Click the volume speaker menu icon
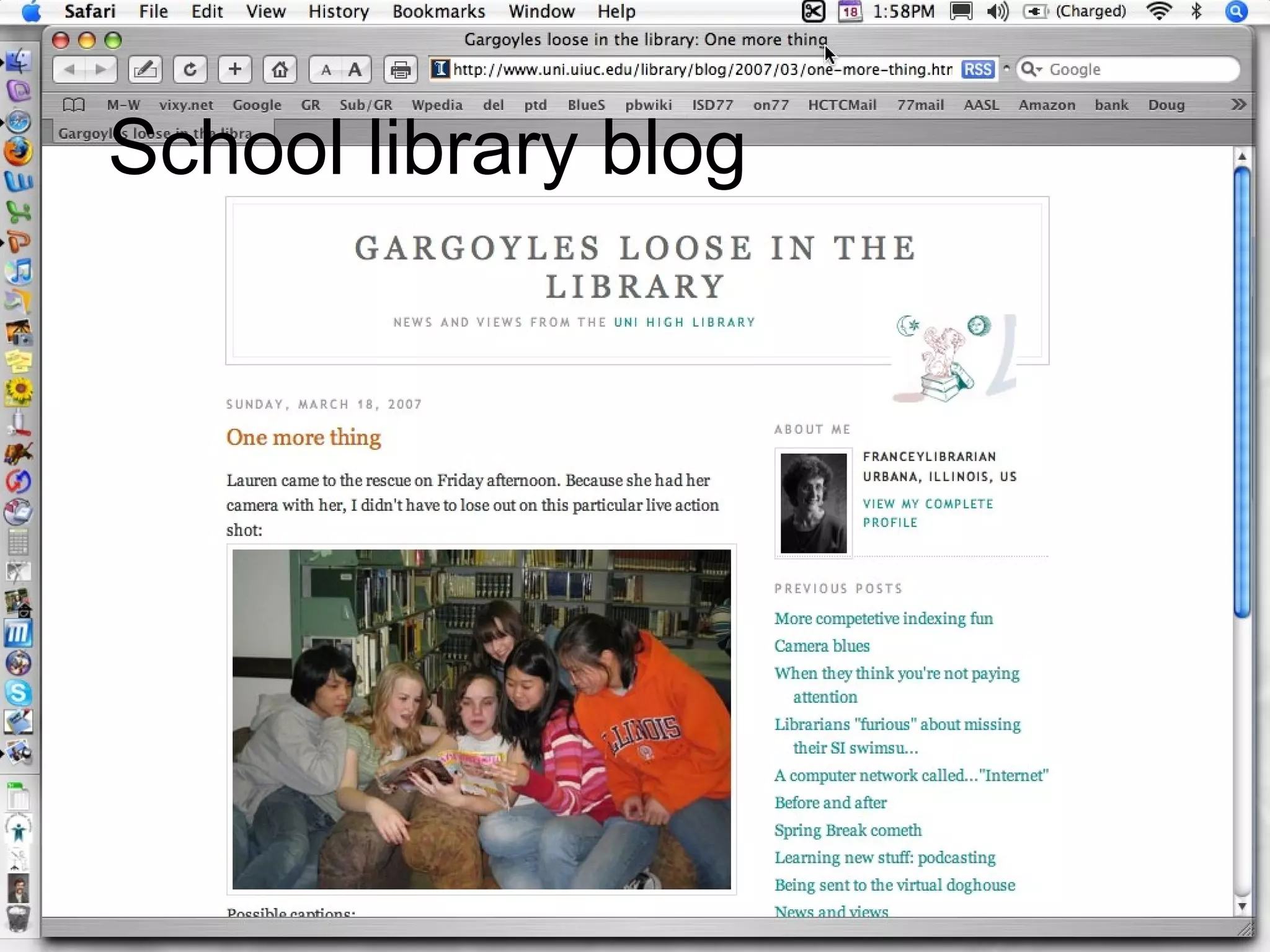This screenshot has height=952, width=1270. pos(998,12)
